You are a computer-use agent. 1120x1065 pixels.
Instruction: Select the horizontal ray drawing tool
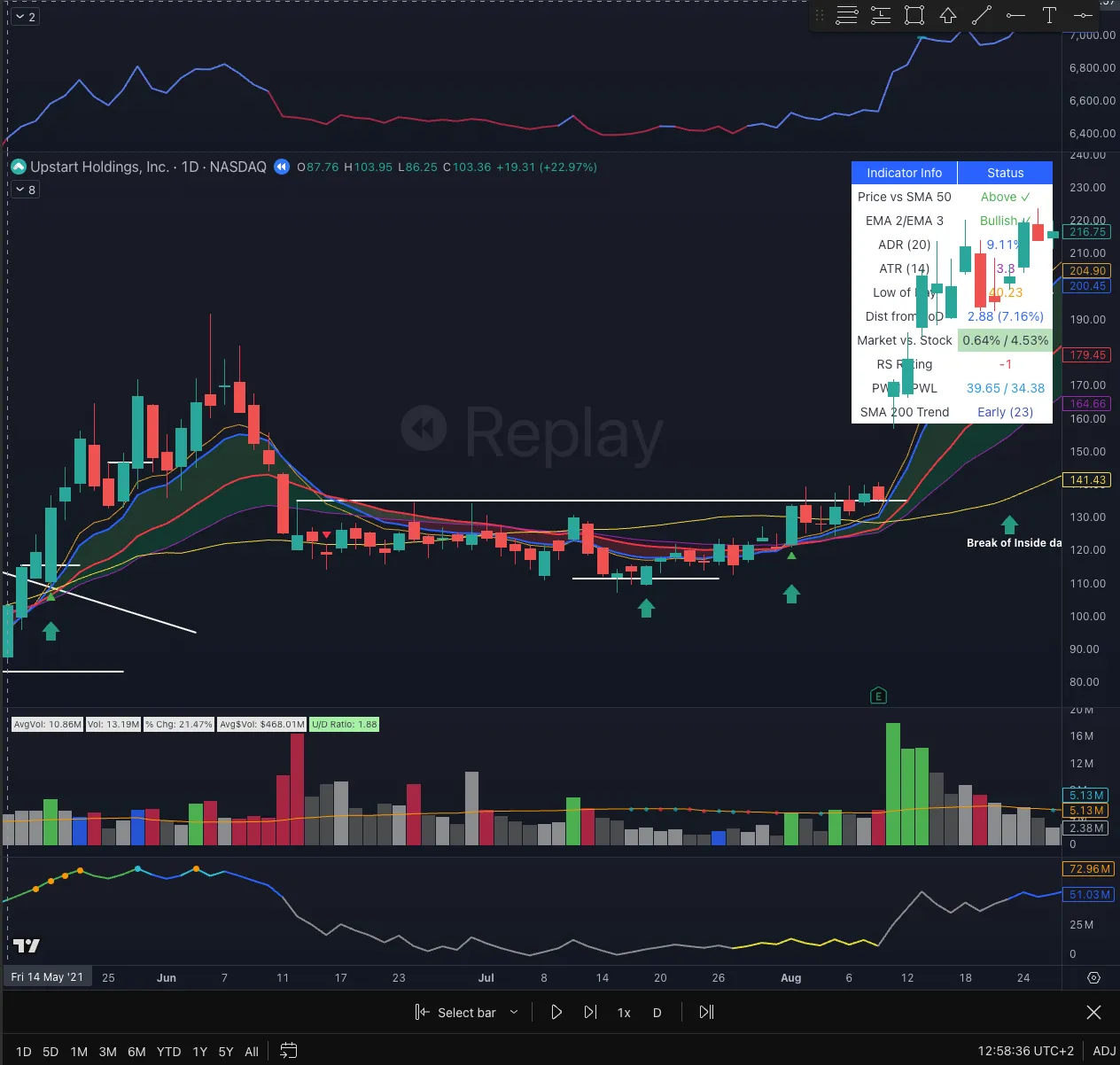[x=1015, y=15]
